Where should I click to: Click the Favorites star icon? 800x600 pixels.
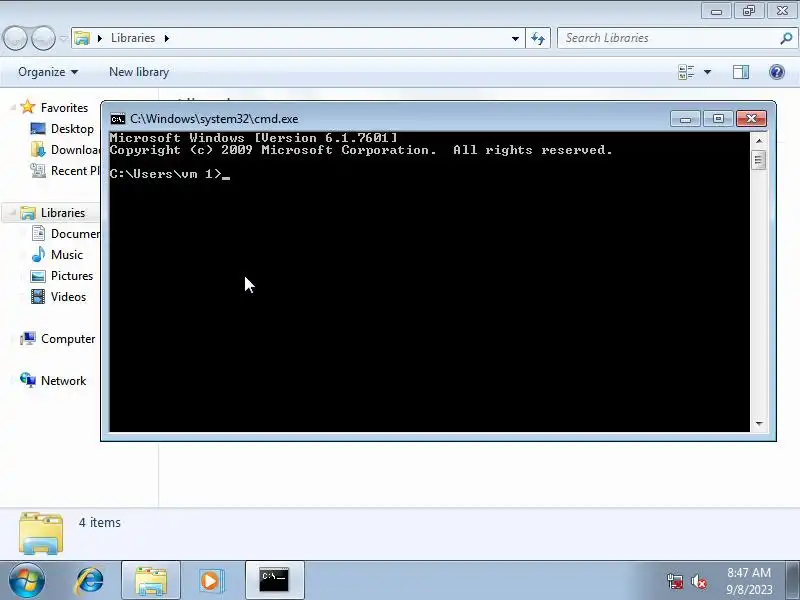click(28, 107)
